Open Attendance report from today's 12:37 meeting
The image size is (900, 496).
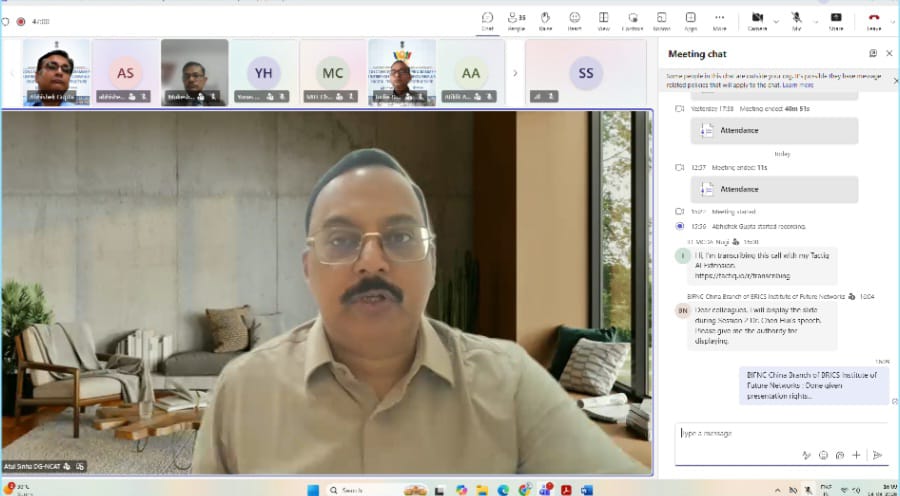pyautogui.click(x=774, y=189)
